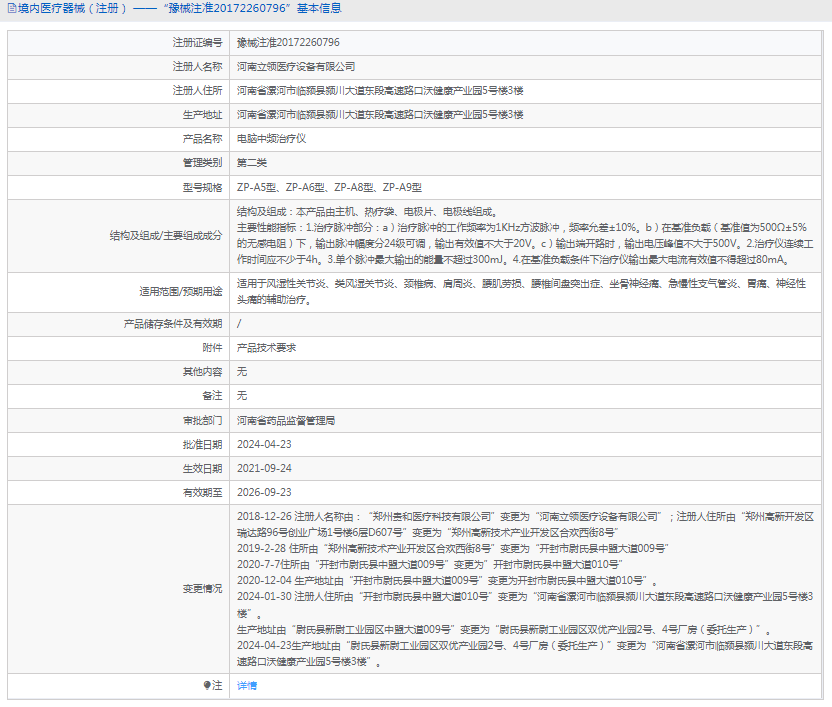Image resolution: width=832 pixels, height=707 pixels.
Task: Click the 产品名称 row label
Action: click(202, 139)
